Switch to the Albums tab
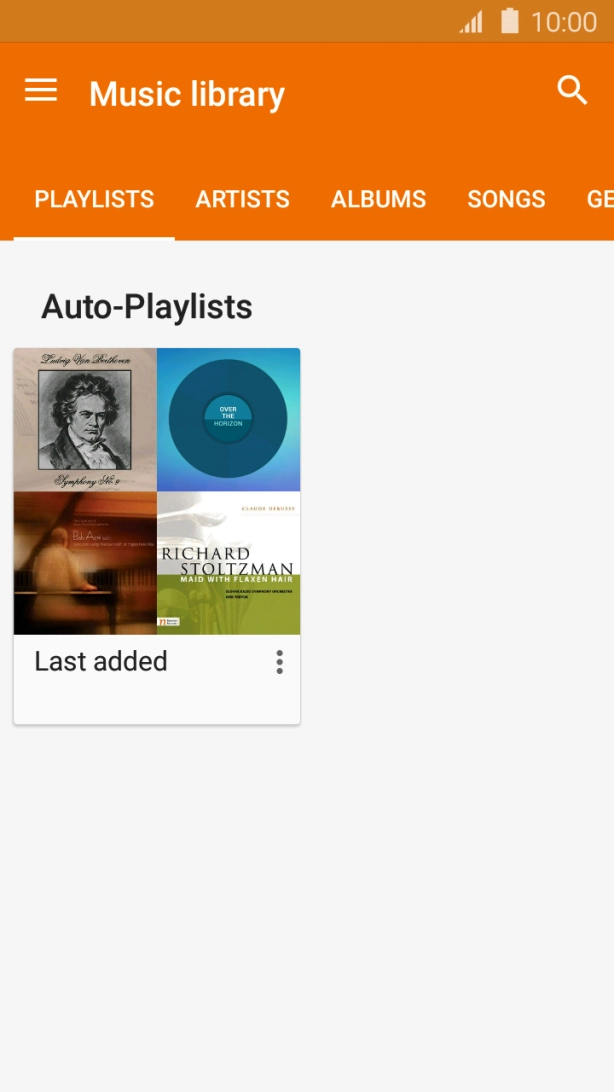 coord(378,199)
